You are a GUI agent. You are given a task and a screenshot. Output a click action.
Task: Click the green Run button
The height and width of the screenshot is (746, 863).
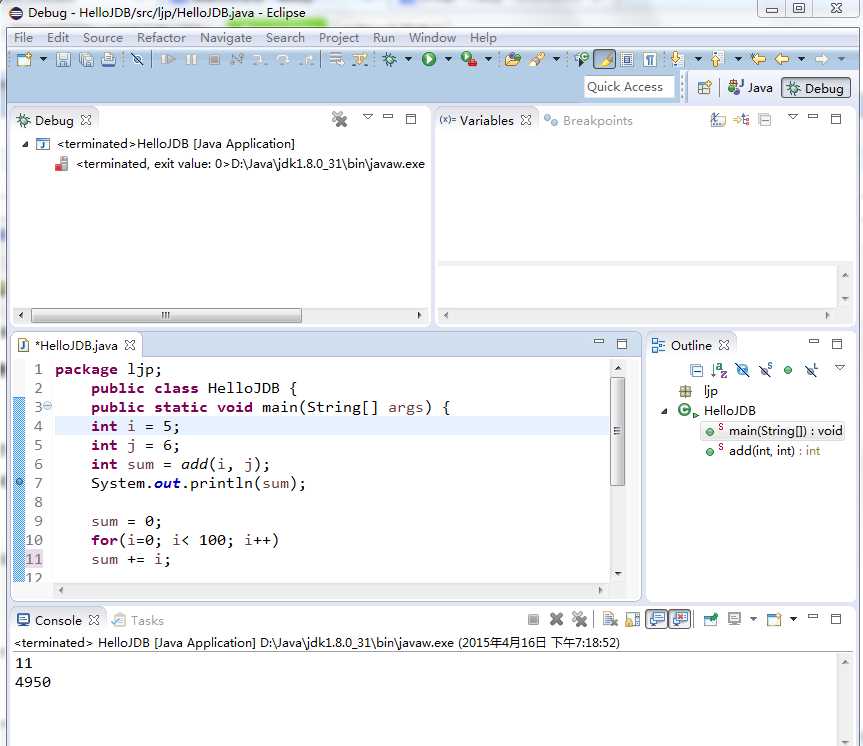429,59
